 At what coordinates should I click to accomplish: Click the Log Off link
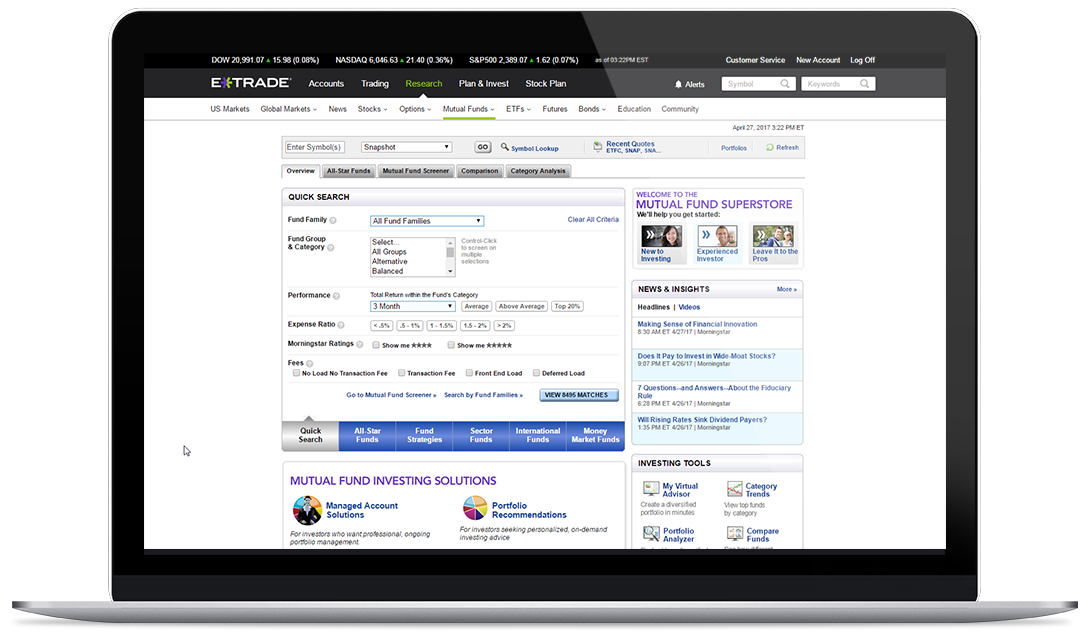[x=863, y=60]
